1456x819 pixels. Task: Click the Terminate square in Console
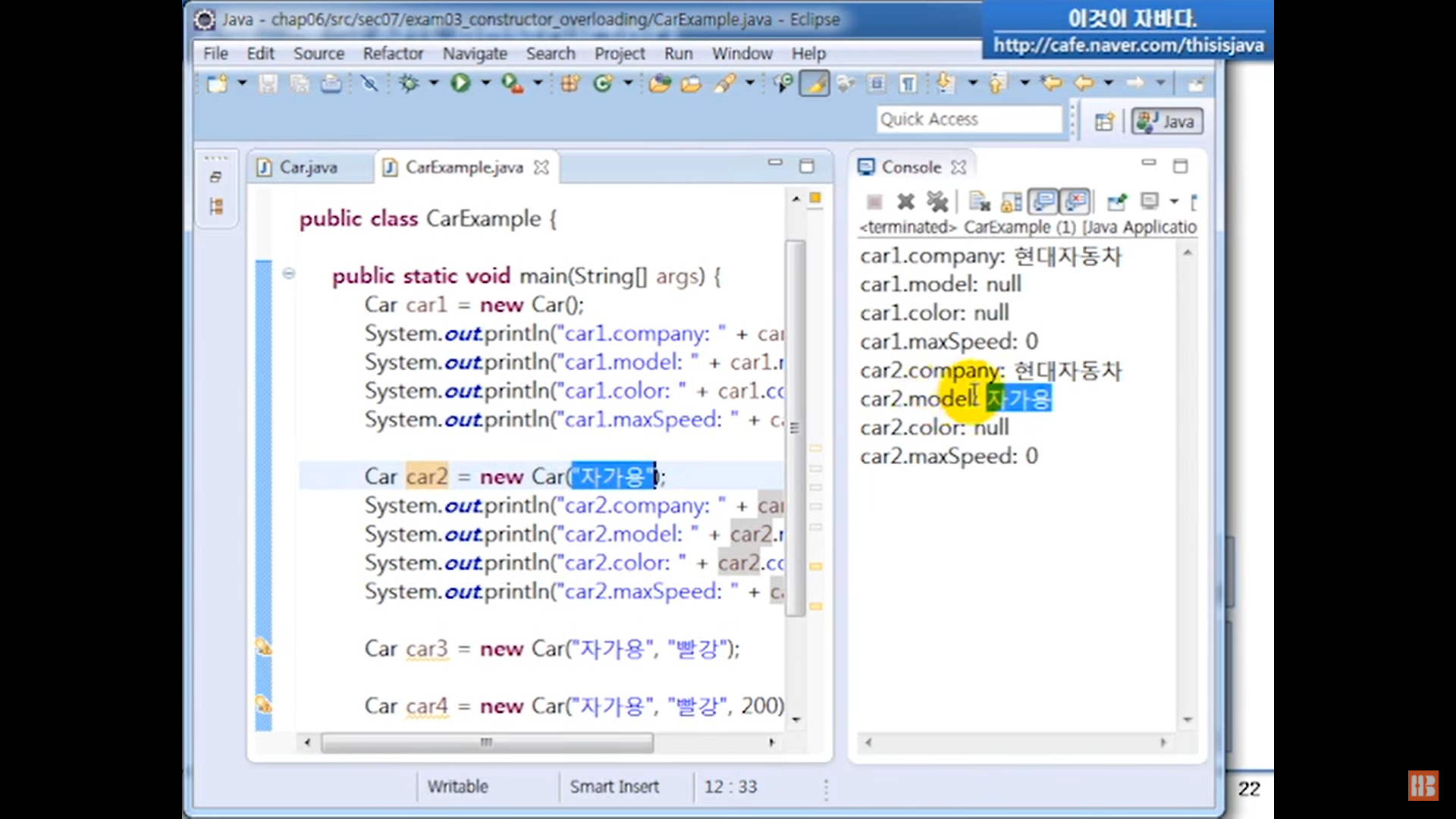[x=874, y=202]
